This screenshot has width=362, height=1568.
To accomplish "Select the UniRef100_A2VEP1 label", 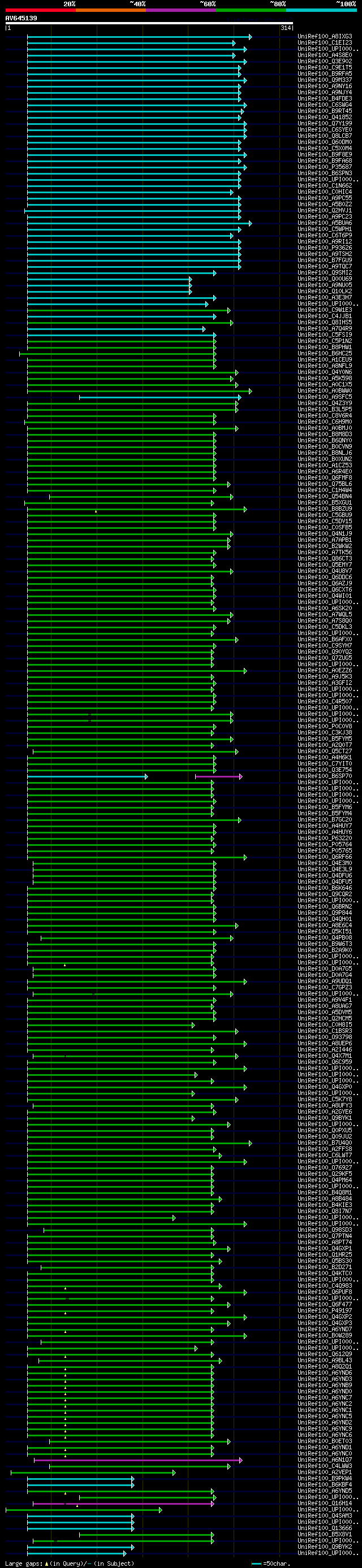I will click(325, 1472).
